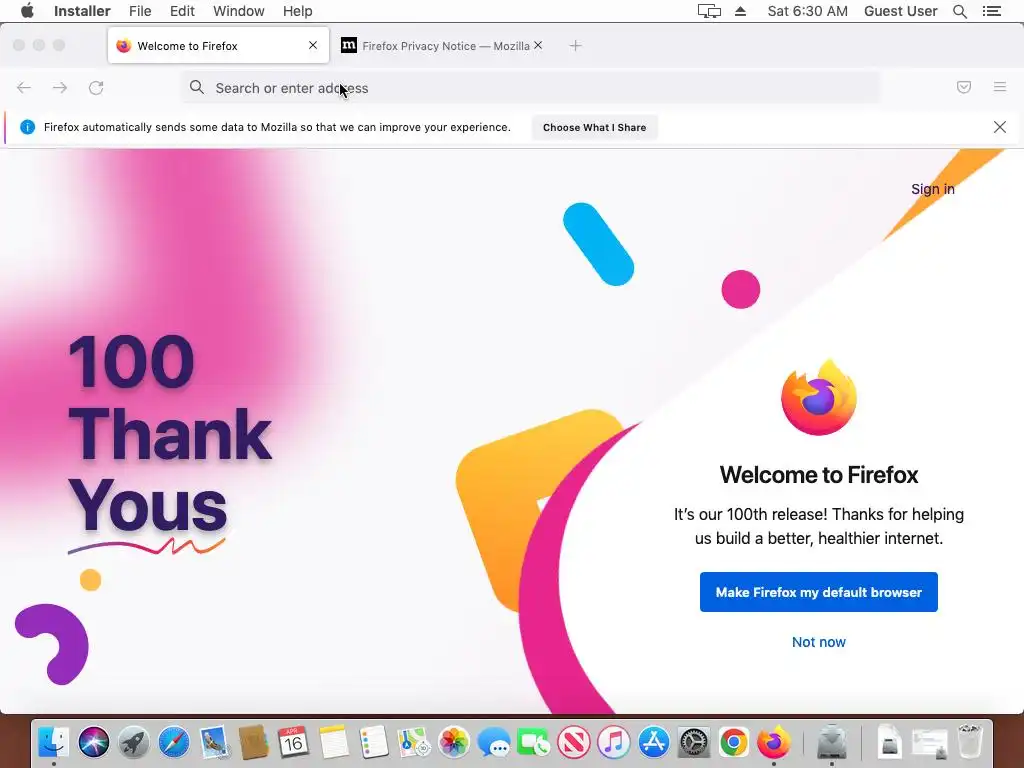The image size is (1024, 768).
Task: Open a new tab with plus button
Action: coord(575,46)
